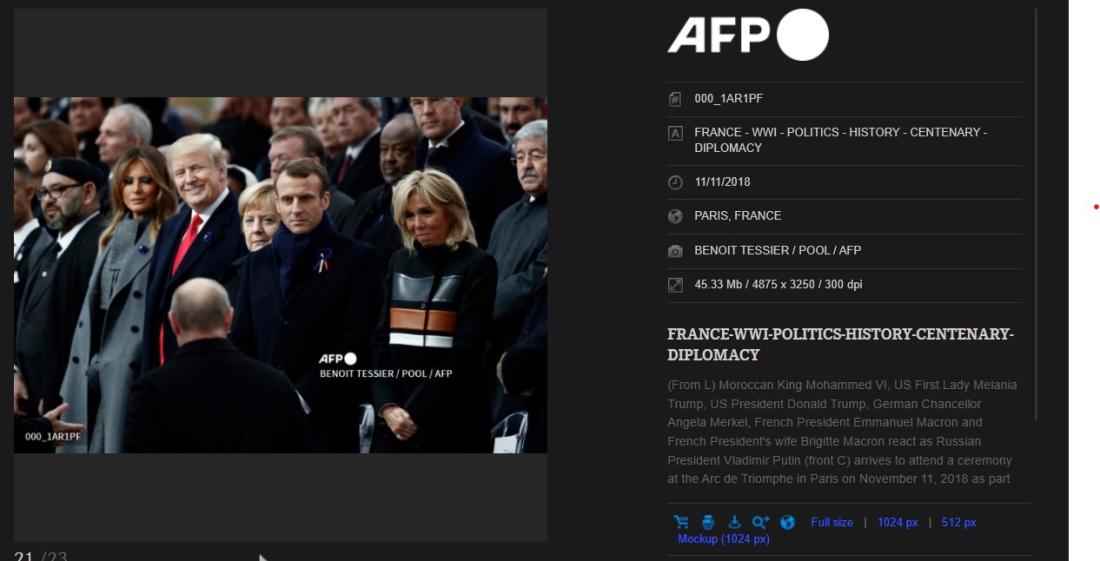Click the caption icon beside FRANCE - WWI title
The height and width of the screenshot is (561, 1100).
(x=675, y=133)
